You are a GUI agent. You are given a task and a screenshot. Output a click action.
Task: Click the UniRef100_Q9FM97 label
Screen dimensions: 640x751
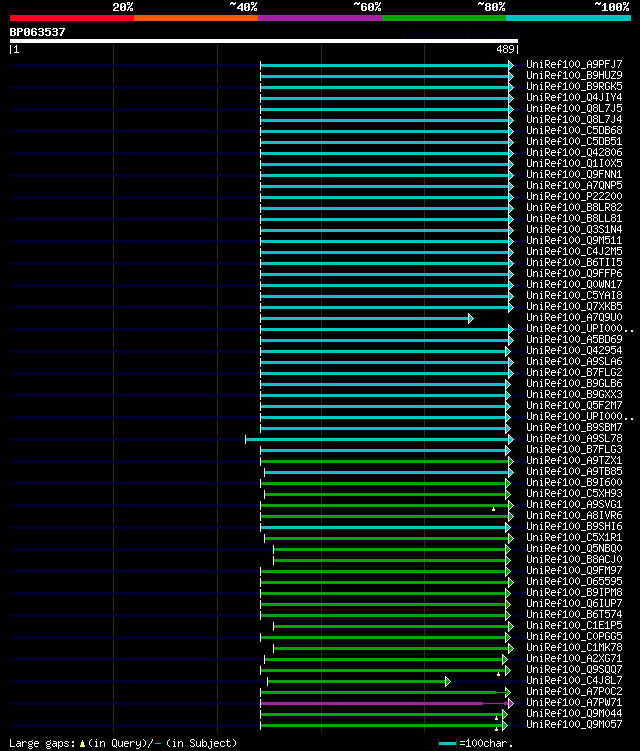click(x=574, y=571)
